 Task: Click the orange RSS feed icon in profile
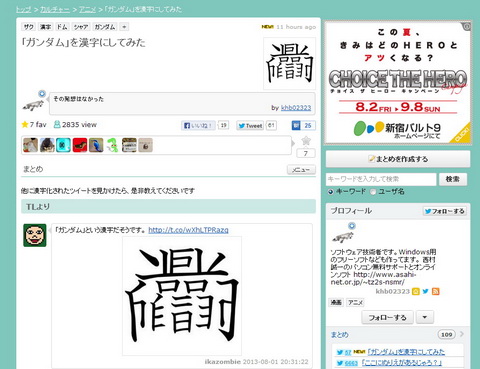click(x=435, y=291)
